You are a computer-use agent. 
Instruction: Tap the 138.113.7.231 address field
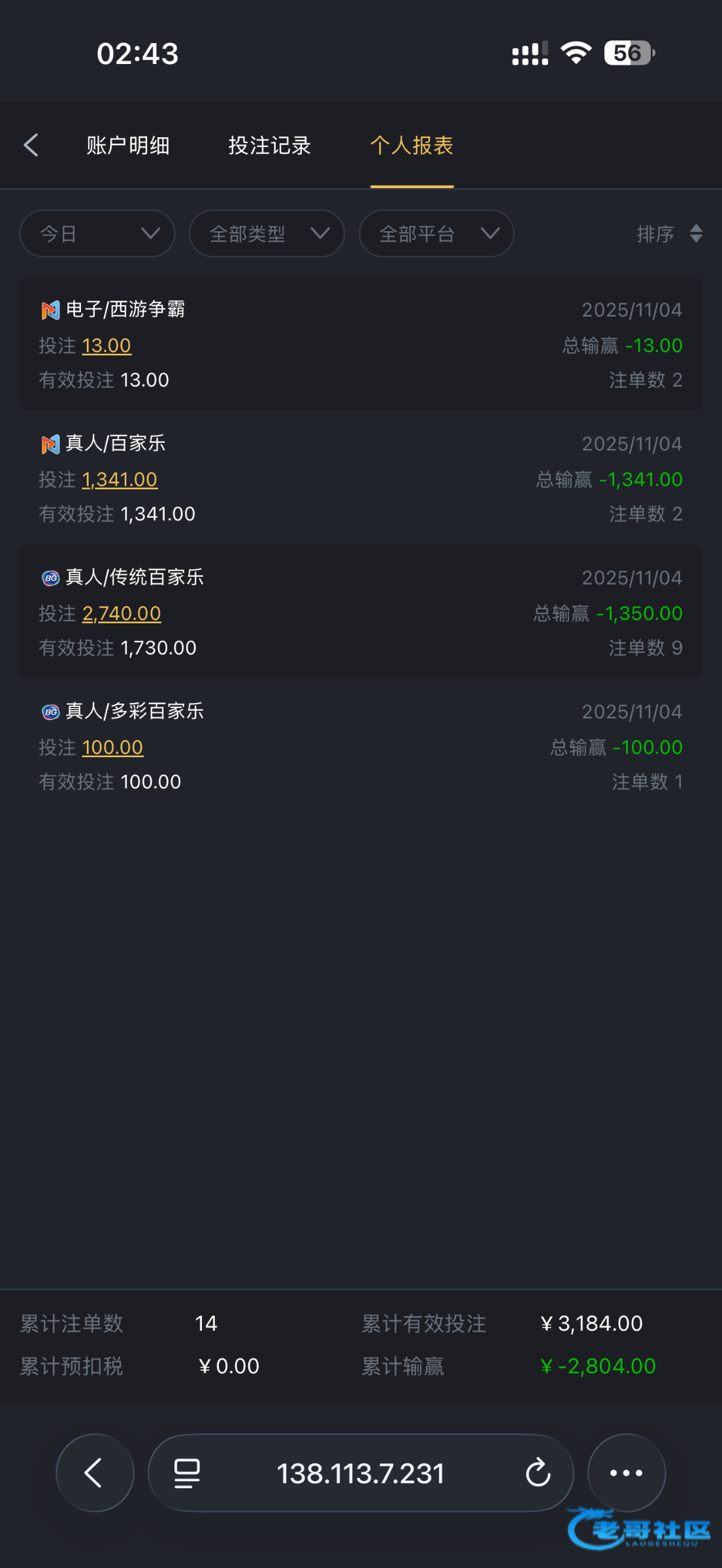[x=360, y=1473]
